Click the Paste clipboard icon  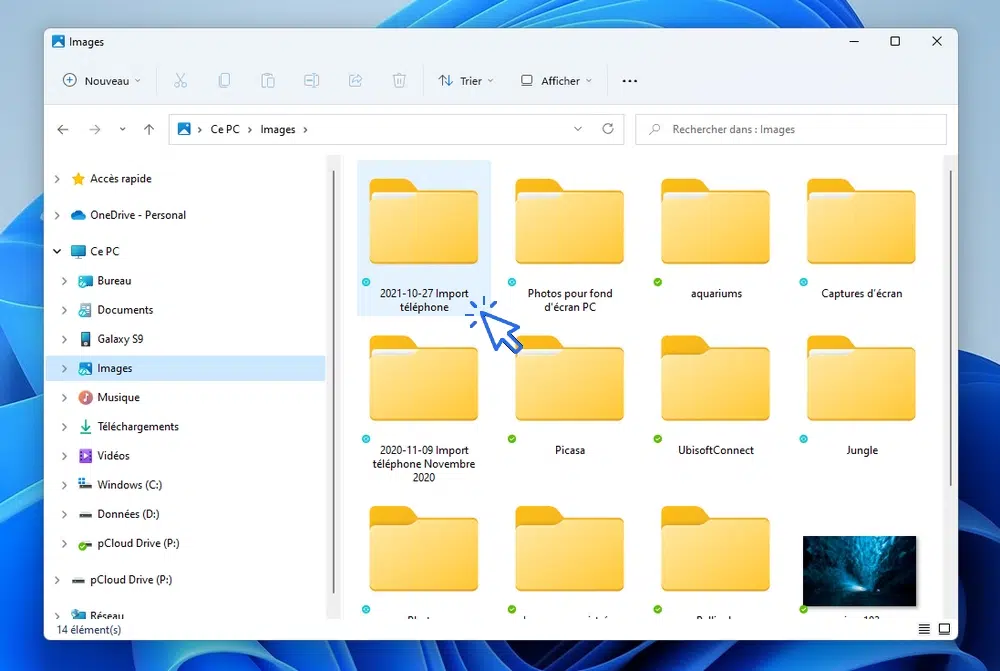pos(268,81)
